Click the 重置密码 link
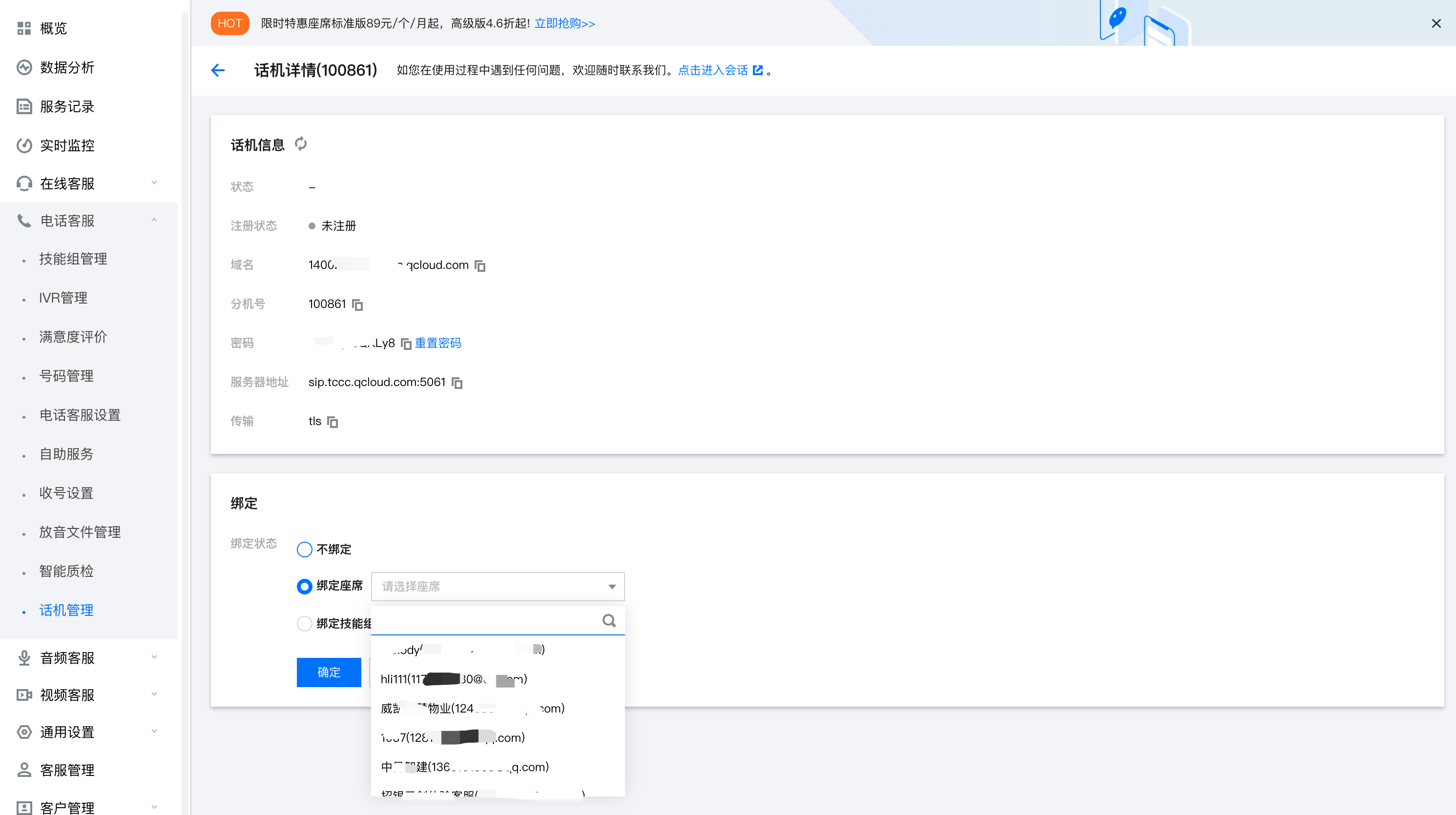 437,344
